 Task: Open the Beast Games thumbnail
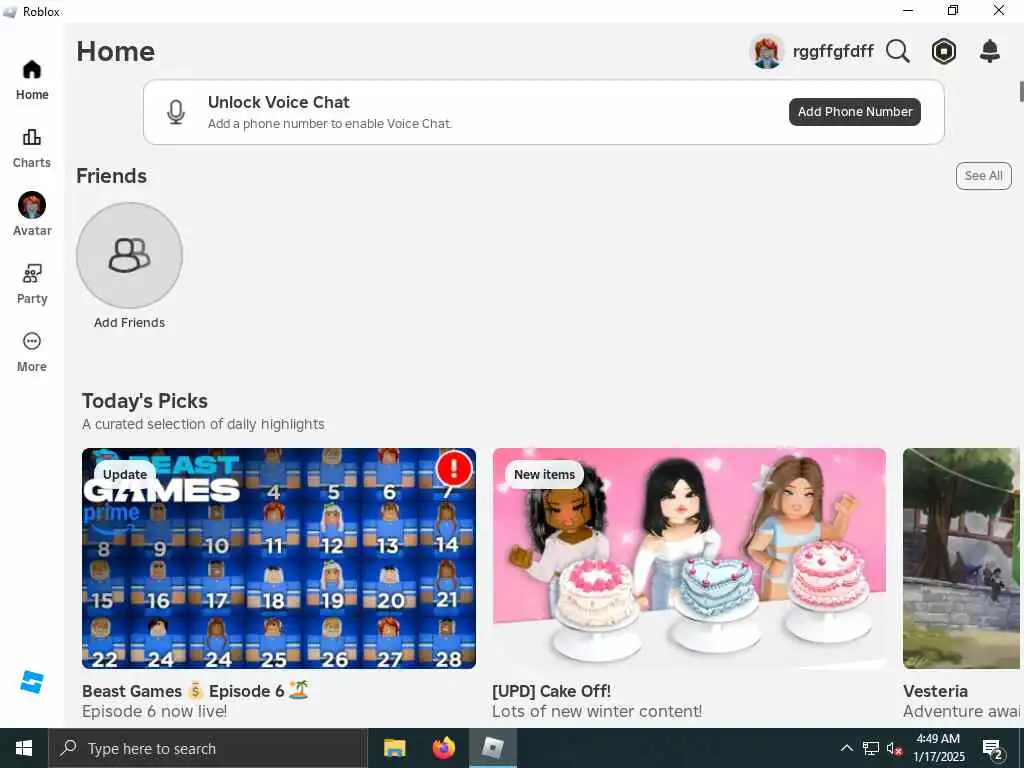click(x=279, y=558)
